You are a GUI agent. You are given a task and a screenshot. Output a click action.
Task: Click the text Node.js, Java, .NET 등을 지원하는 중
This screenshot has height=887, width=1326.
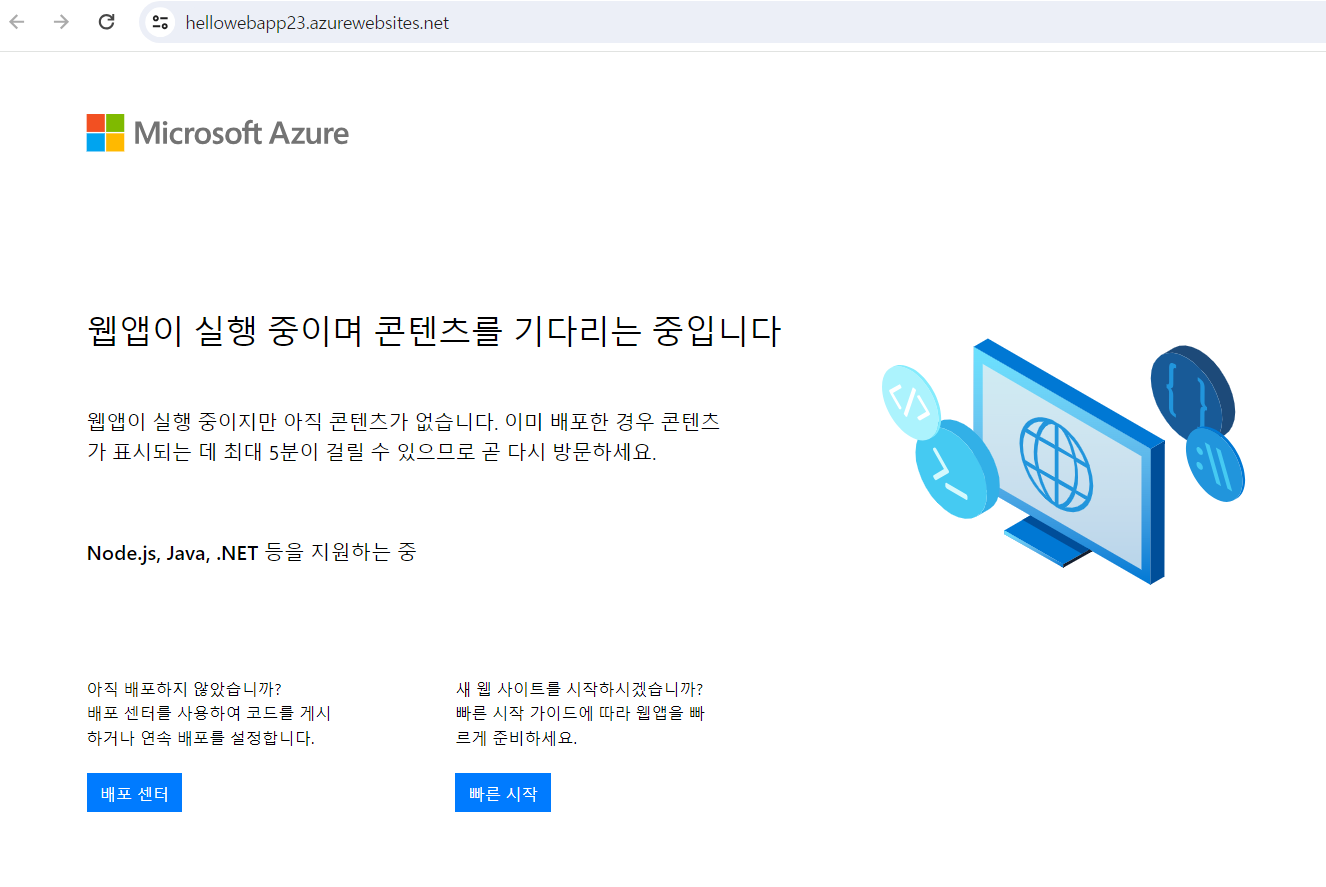click(x=251, y=552)
